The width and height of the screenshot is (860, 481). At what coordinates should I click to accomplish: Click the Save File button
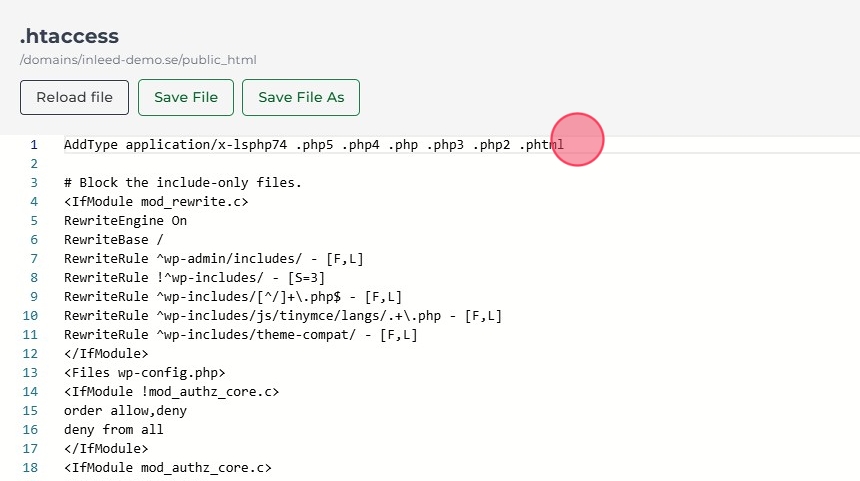tap(185, 98)
